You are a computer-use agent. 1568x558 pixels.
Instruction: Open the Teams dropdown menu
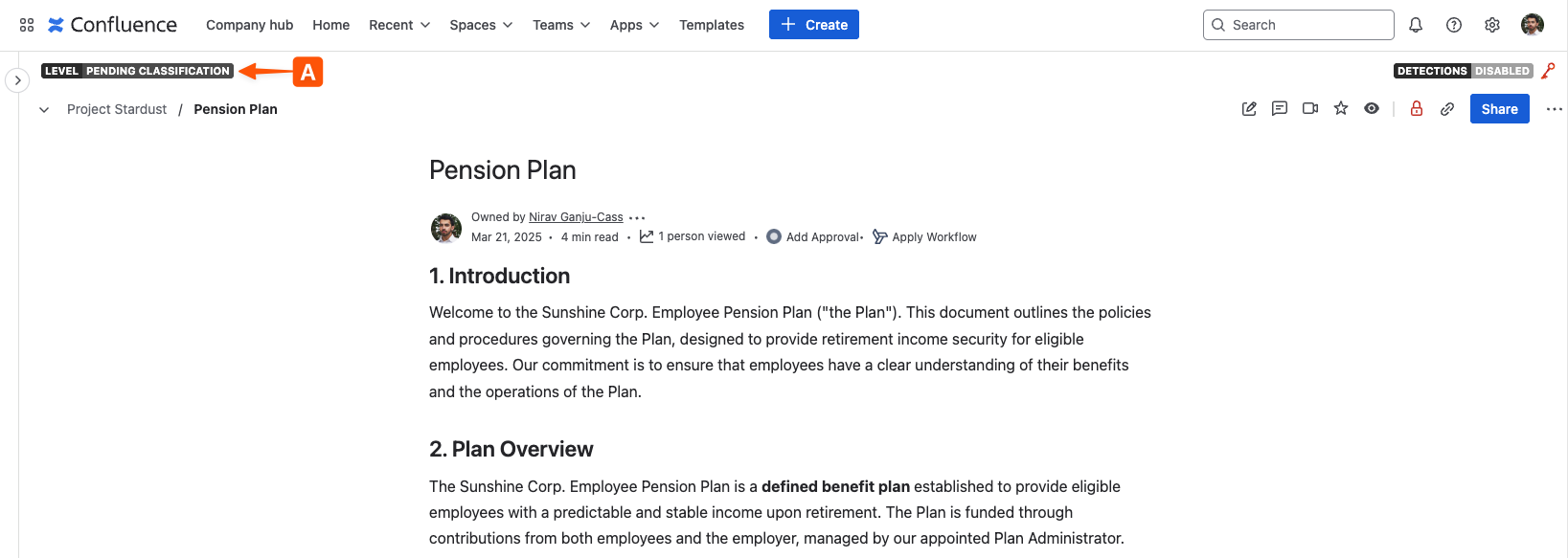(561, 25)
